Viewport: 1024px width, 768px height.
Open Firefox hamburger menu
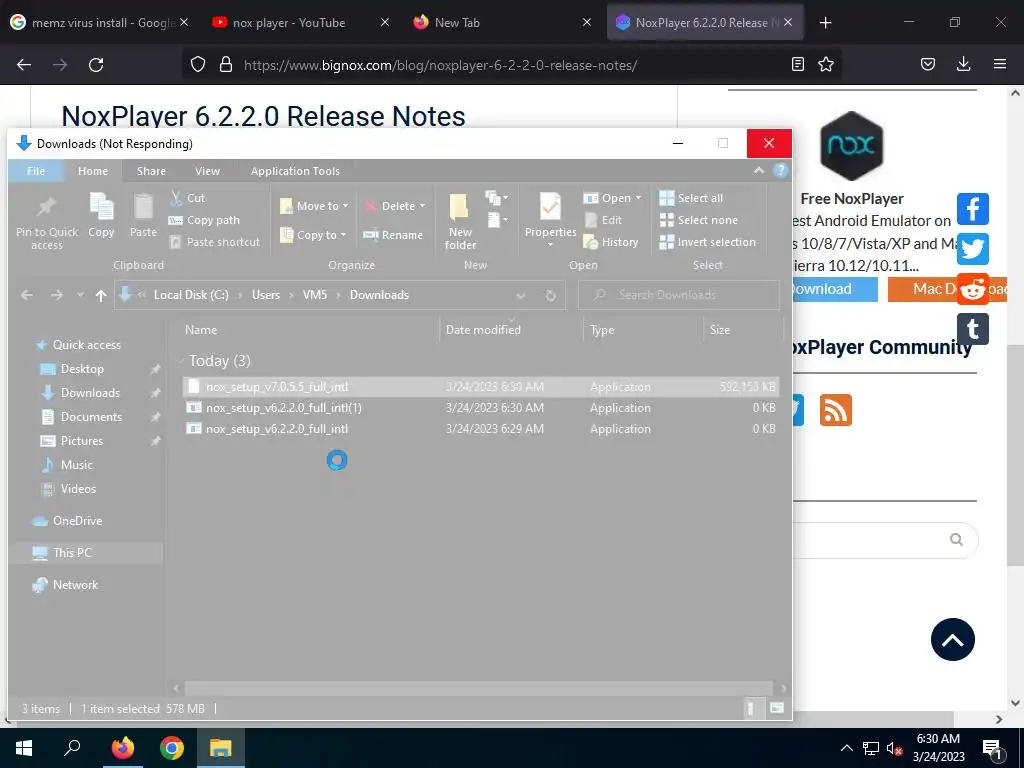[999, 64]
